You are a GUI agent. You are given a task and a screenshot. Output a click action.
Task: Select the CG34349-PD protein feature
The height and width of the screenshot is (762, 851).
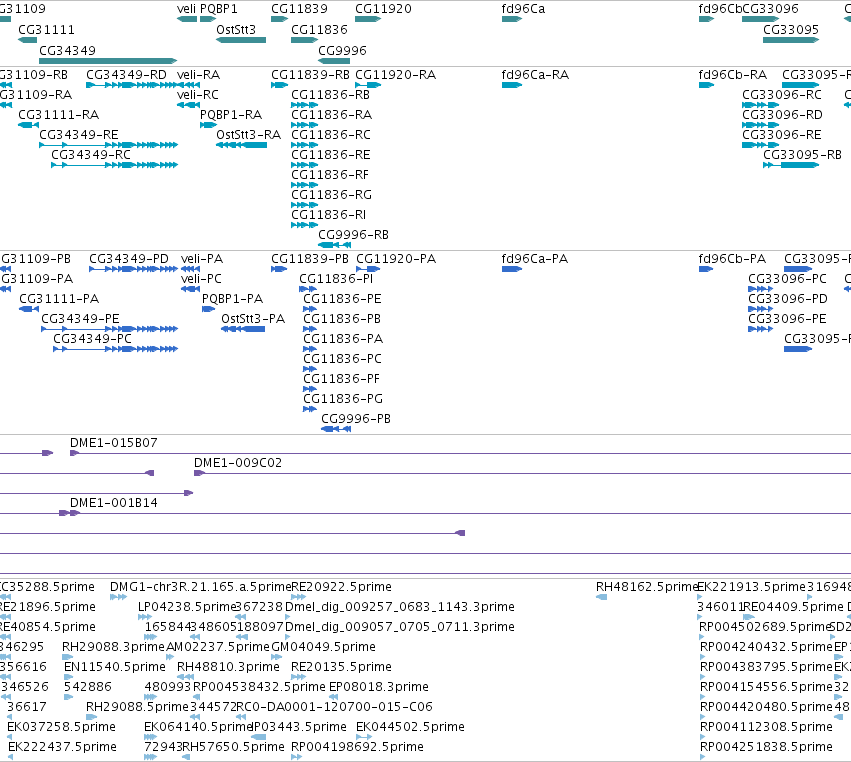(129, 259)
